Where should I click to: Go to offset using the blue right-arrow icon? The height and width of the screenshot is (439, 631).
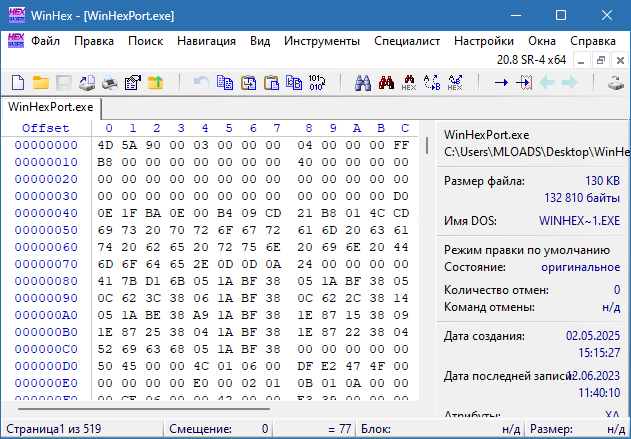click(501, 82)
